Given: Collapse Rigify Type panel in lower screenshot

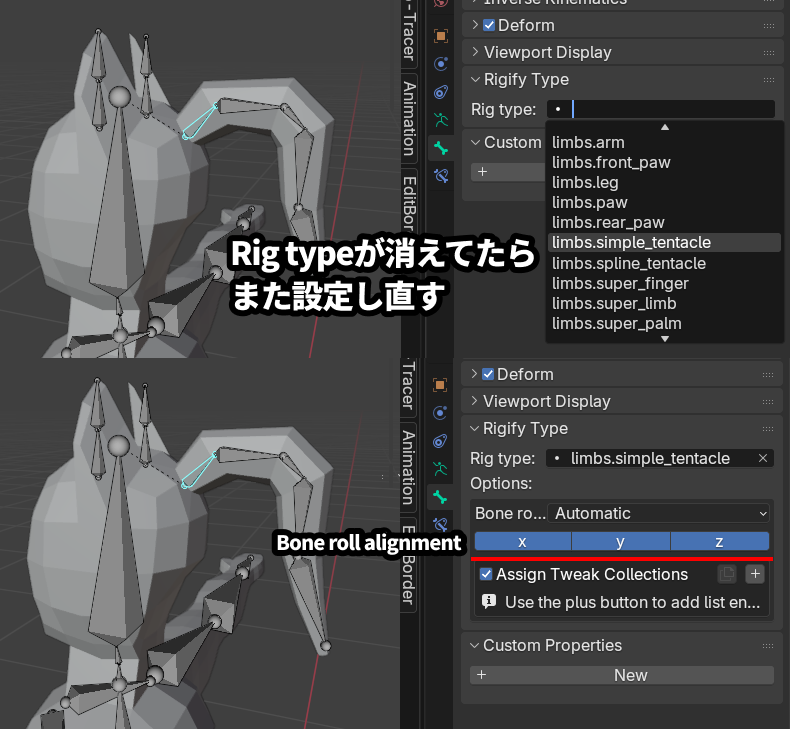Looking at the screenshot, I should [x=474, y=429].
